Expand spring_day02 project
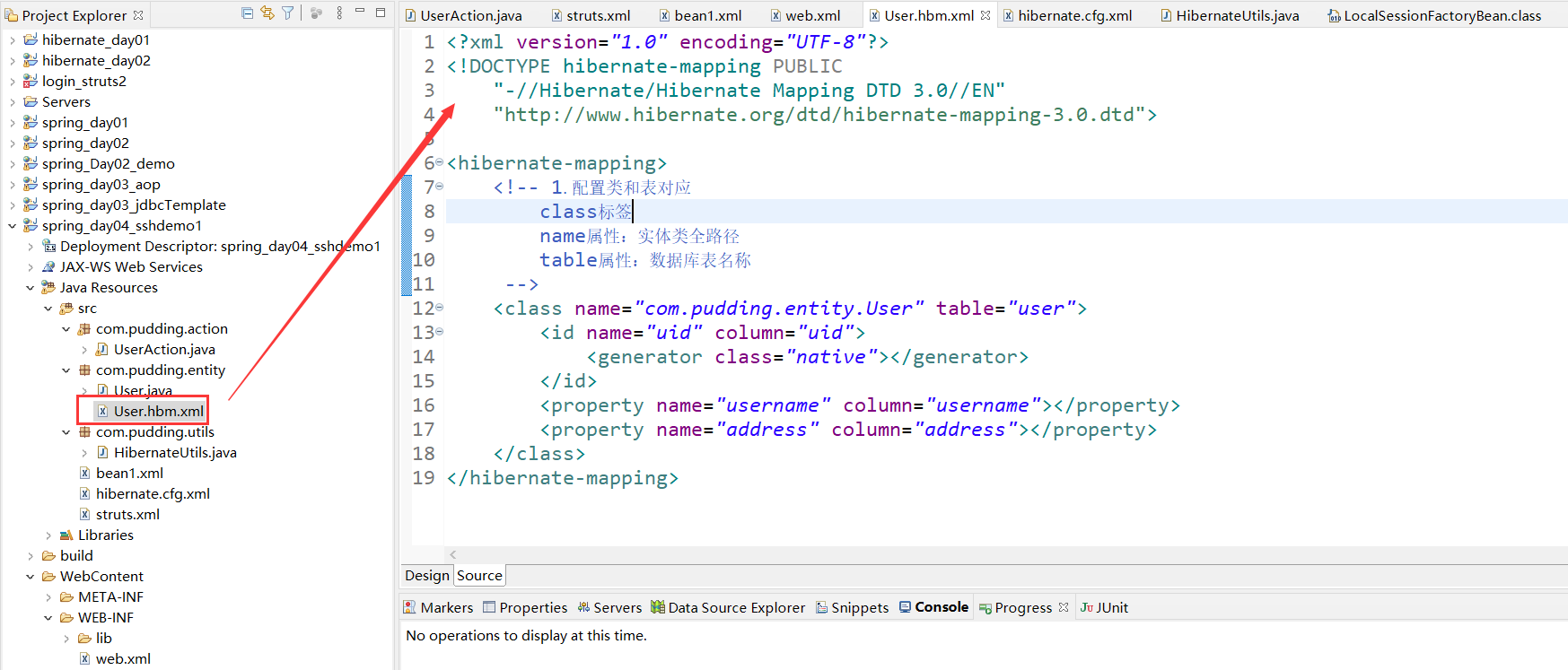This screenshot has height=670, width=1568. [x=12, y=144]
